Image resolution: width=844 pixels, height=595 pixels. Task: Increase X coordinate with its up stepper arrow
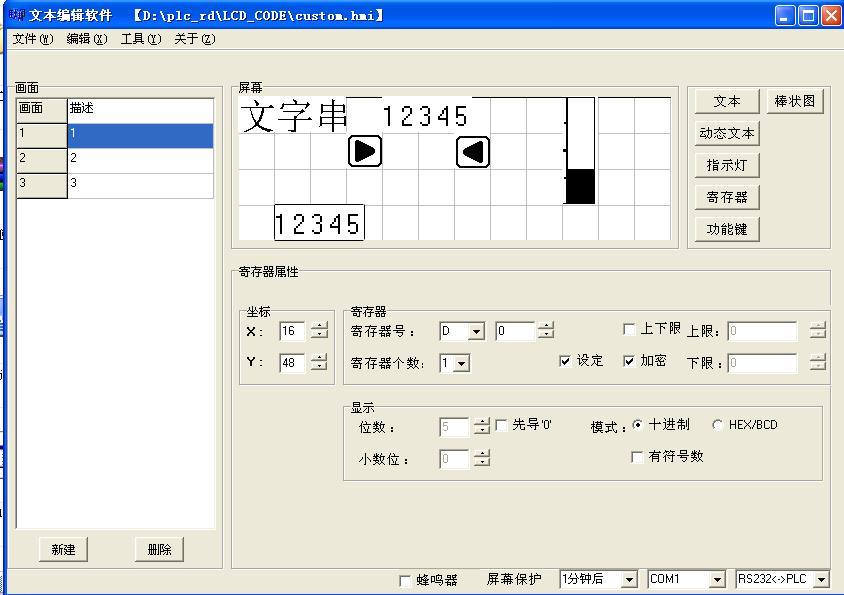(321, 326)
